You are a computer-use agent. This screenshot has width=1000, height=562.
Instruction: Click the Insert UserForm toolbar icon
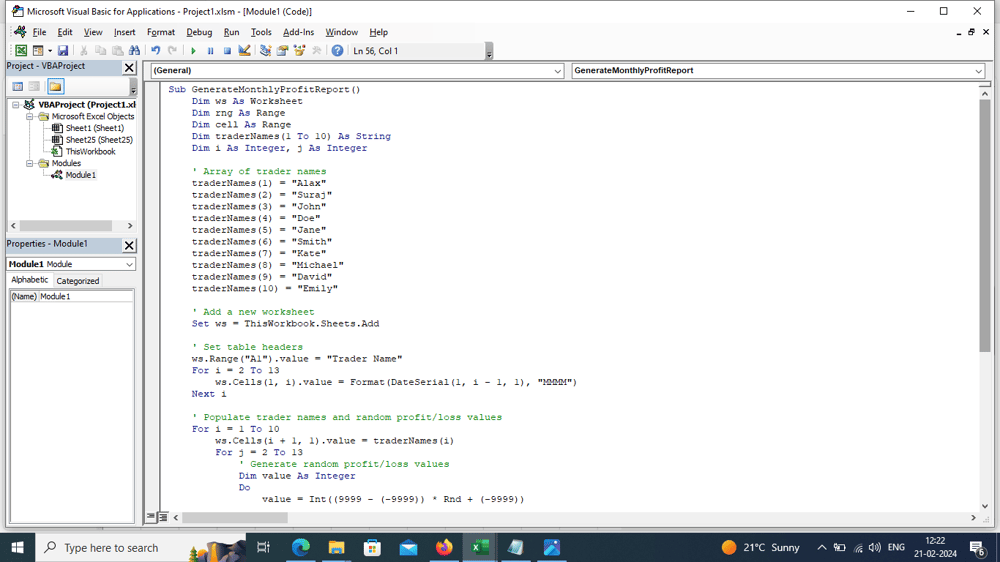pyautogui.click(x=38, y=50)
